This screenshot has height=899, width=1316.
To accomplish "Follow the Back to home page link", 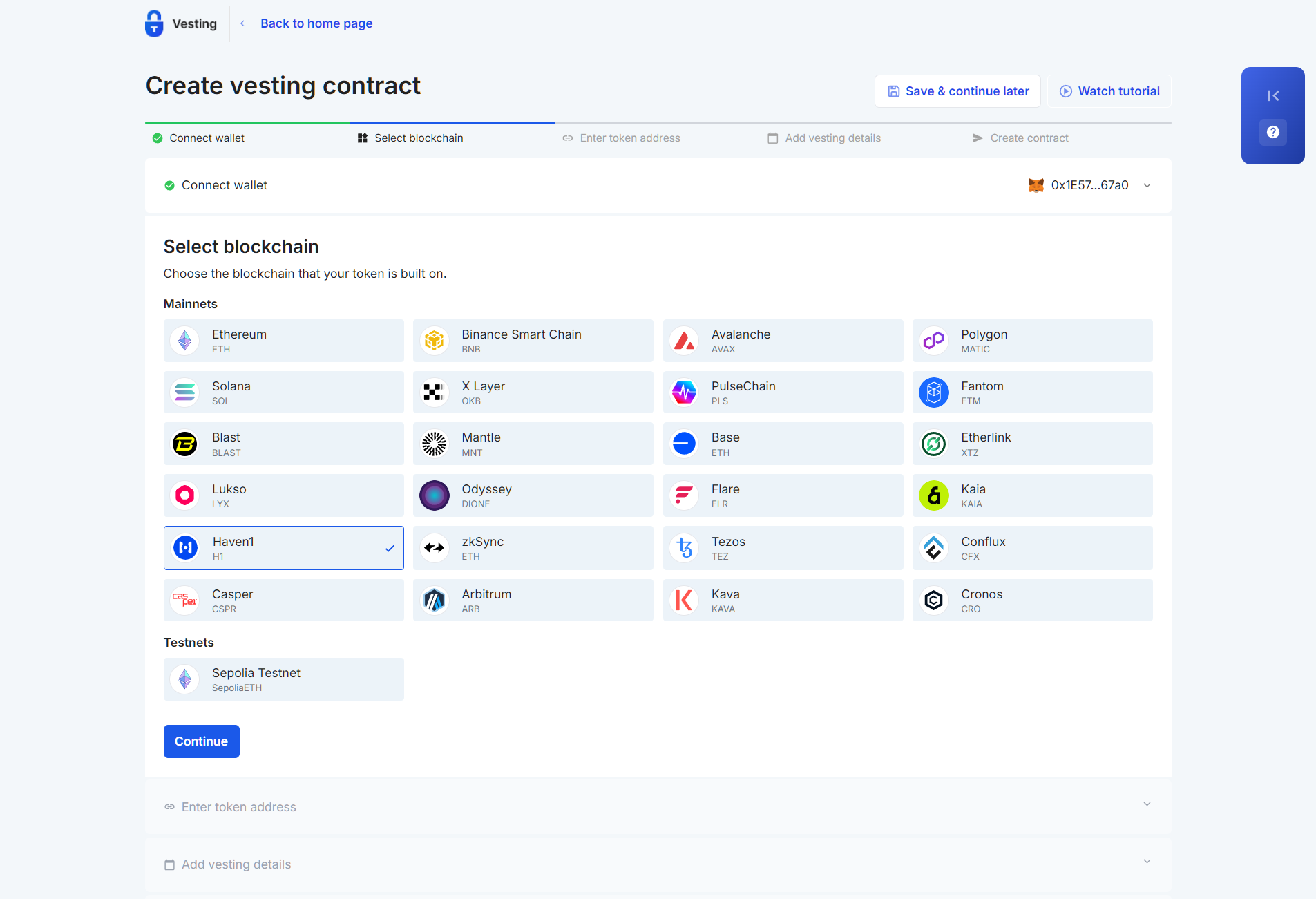I will (316, 23).
